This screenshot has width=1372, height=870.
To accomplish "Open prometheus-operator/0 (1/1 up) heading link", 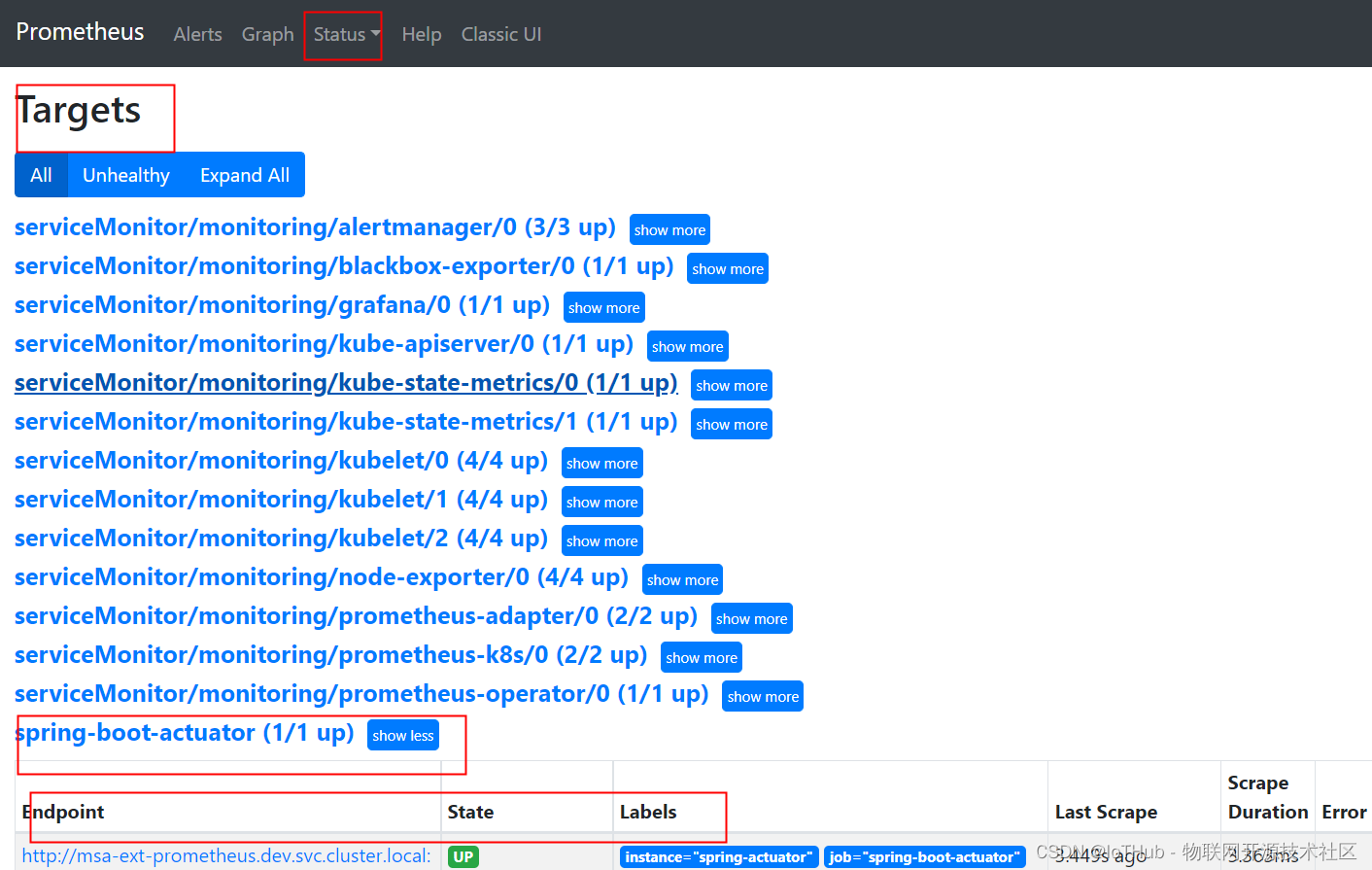I will pyautogui.click(x=361, y=694).
